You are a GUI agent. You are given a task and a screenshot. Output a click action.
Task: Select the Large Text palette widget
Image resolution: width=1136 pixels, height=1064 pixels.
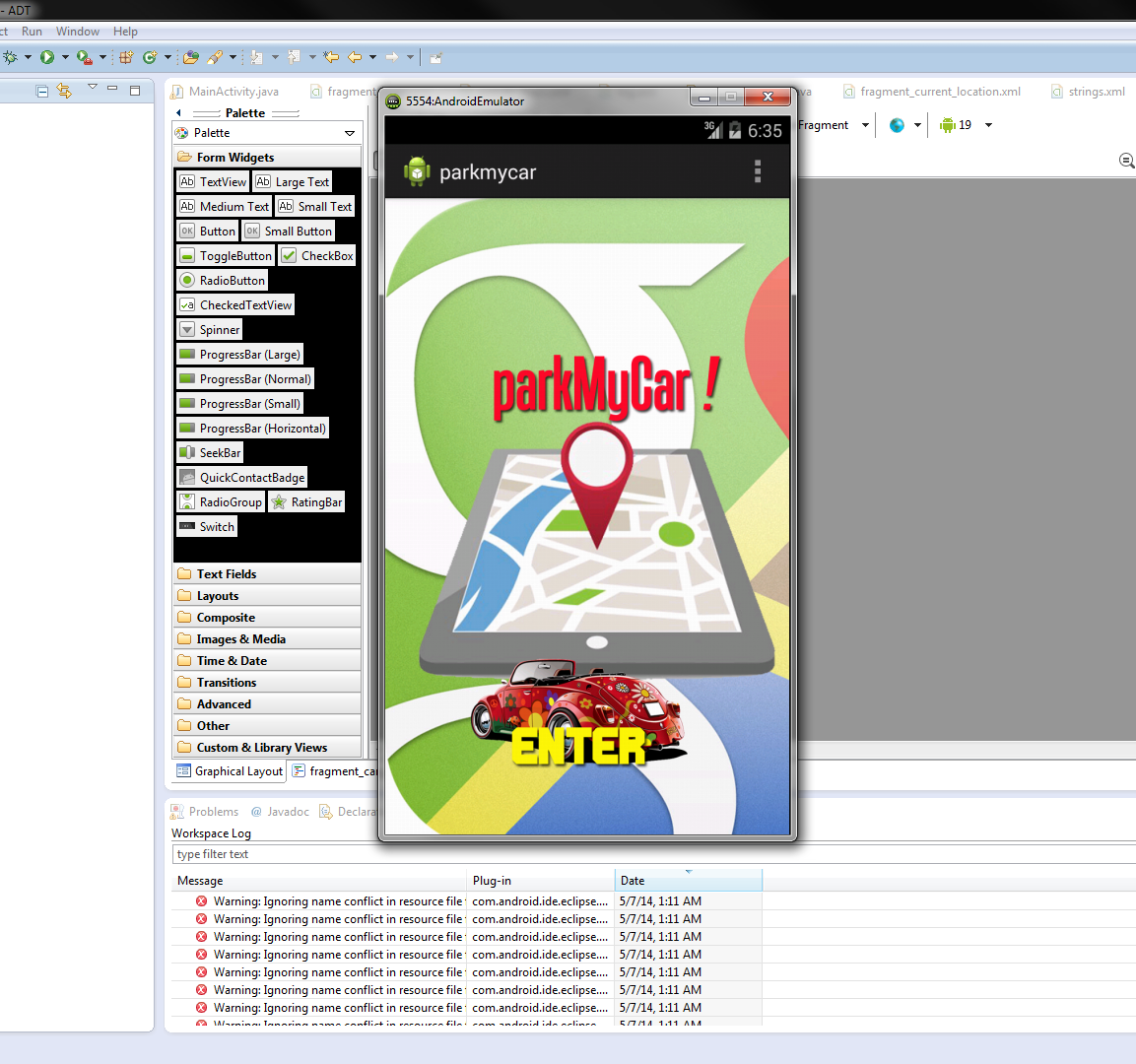coord(293,182)
